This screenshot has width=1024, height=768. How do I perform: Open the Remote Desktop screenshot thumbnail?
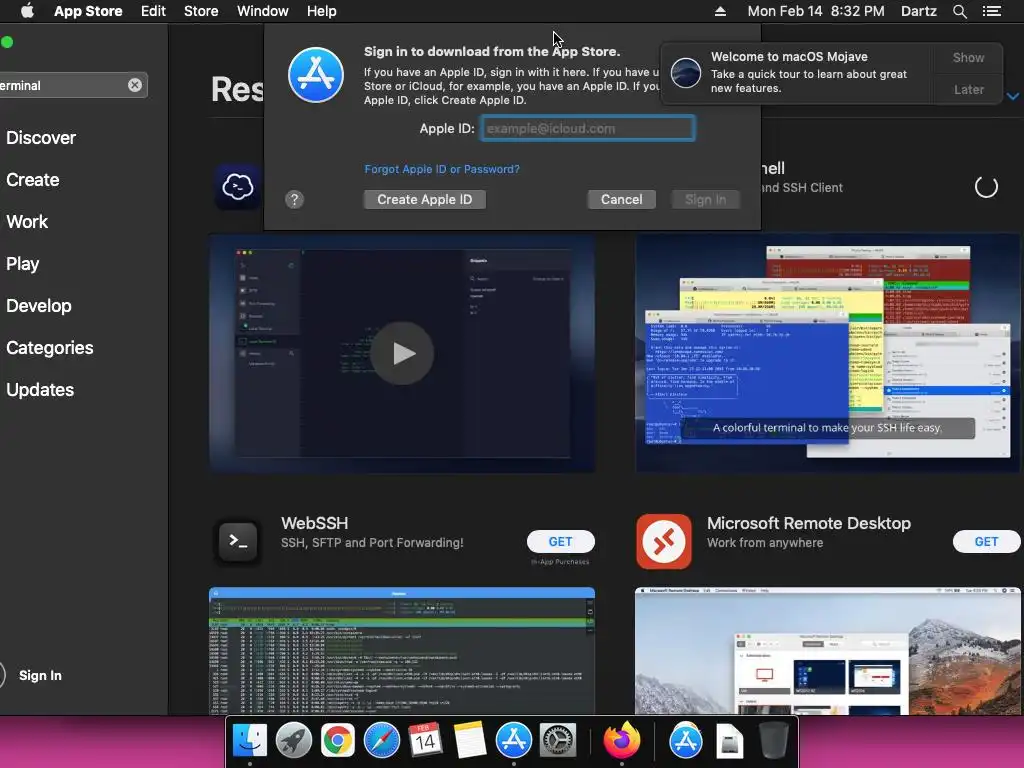[x=827, y=650]
